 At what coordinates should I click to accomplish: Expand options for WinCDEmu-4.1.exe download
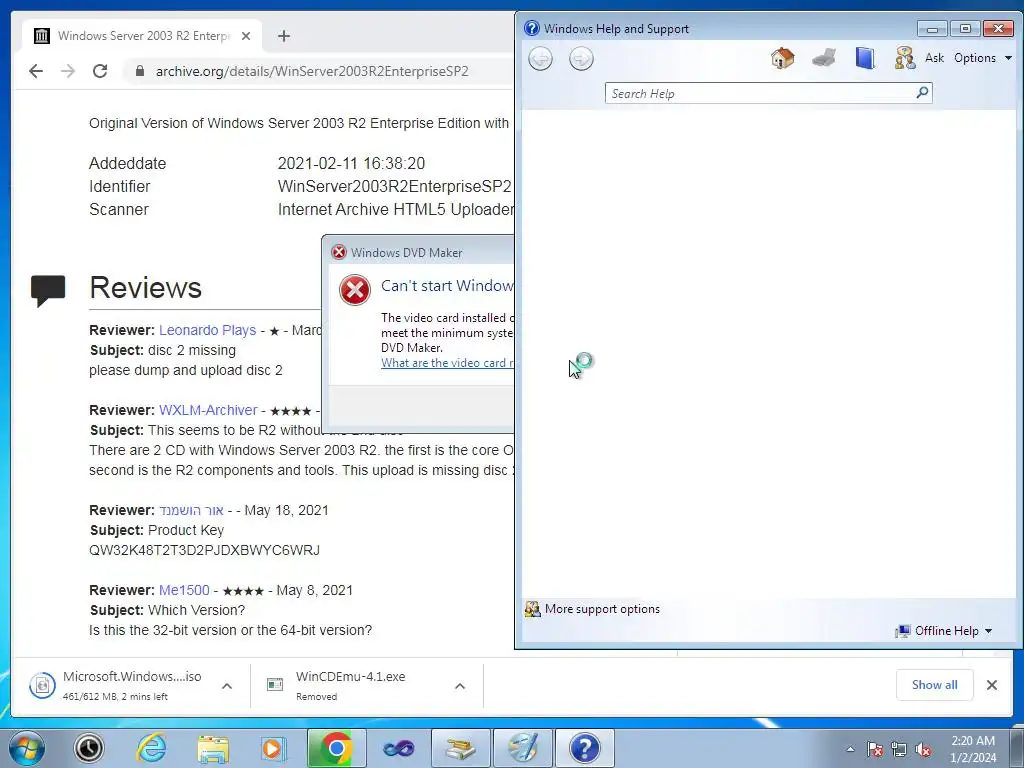pos(460,686)
